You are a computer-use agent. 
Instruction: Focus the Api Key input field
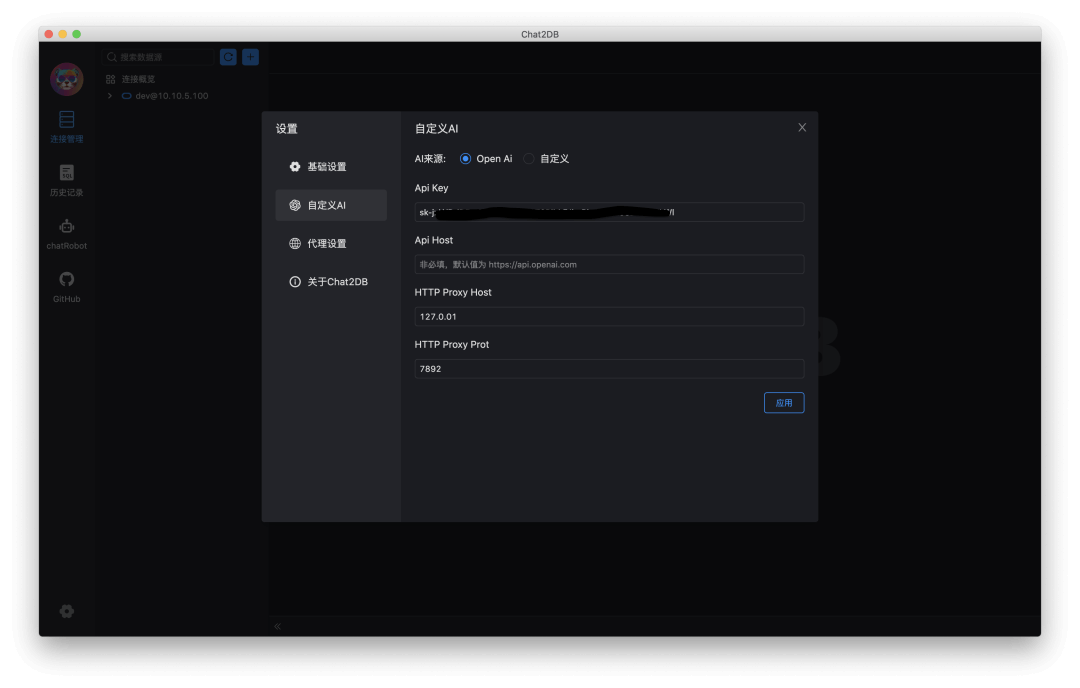click(610, 212)
